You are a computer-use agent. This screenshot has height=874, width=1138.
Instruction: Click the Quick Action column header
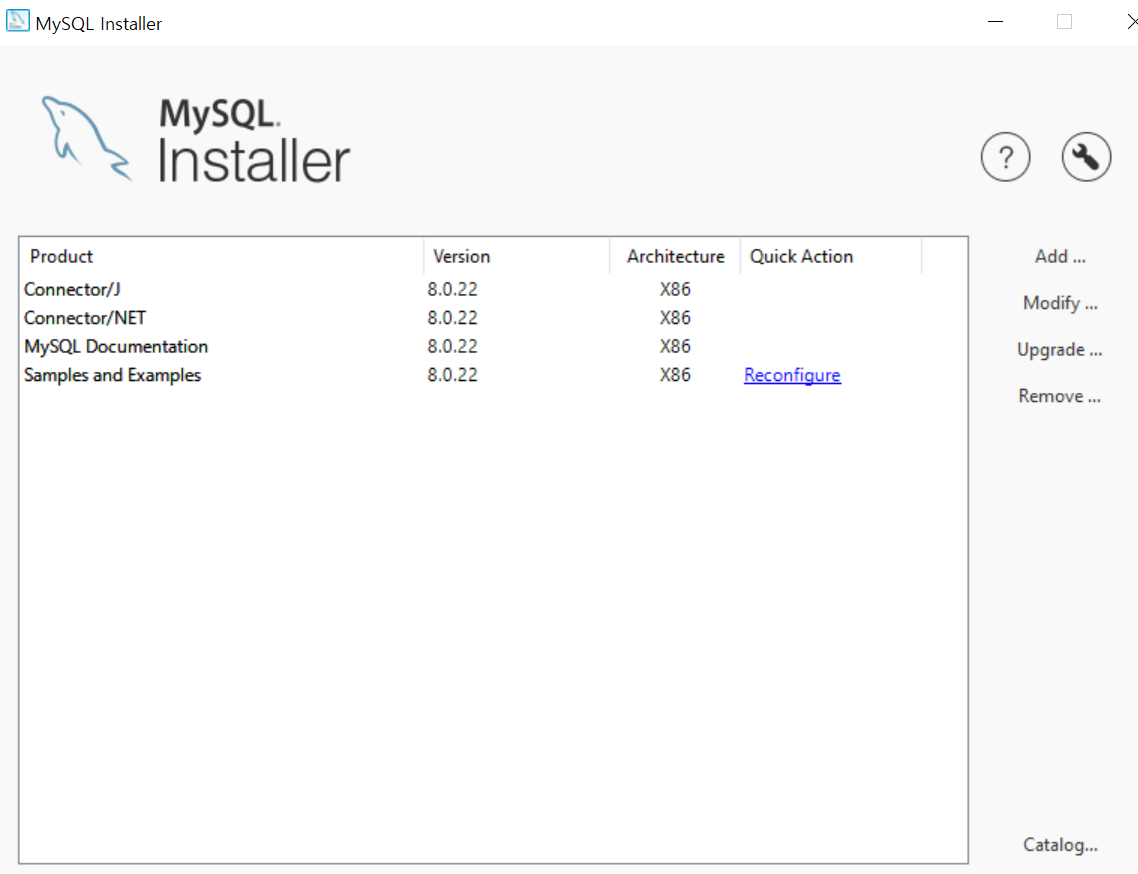click(x=831, y=256)
